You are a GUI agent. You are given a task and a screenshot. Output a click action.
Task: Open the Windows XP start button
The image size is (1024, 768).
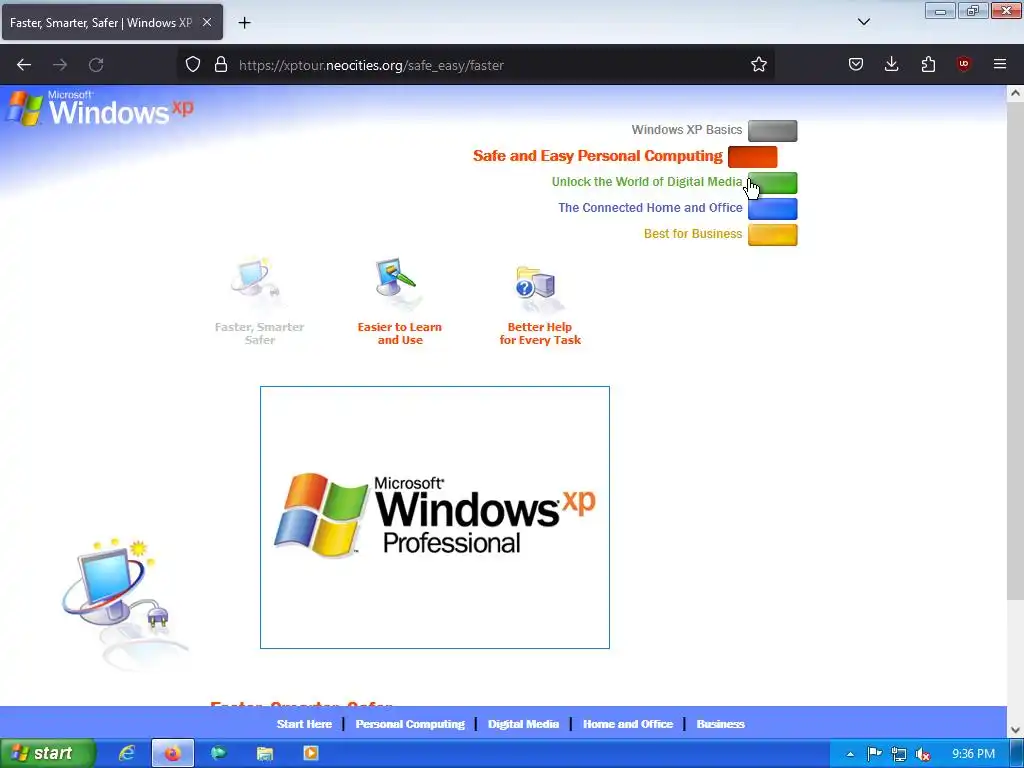coord(47,753)
